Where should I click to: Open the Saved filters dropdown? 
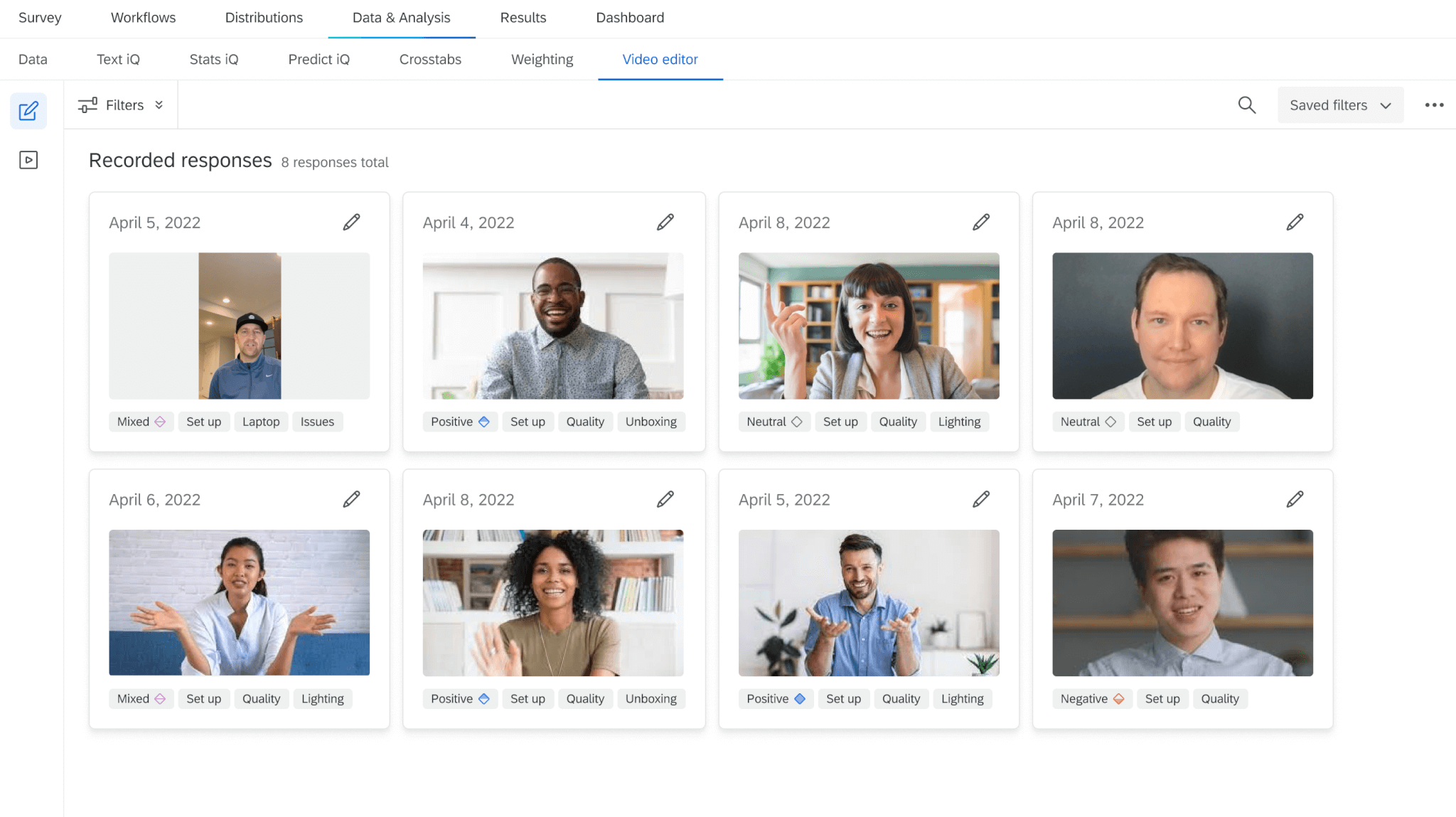(x=1340, y=105)
